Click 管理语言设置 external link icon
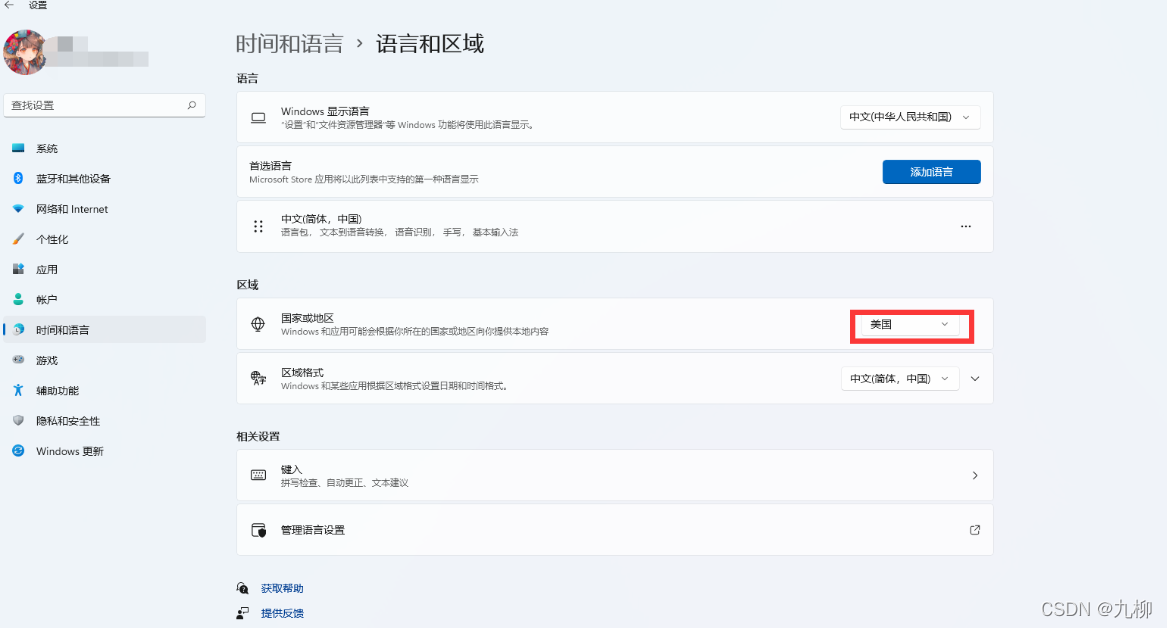Screen dimensions: 1167x628 [x=975, y=530]
